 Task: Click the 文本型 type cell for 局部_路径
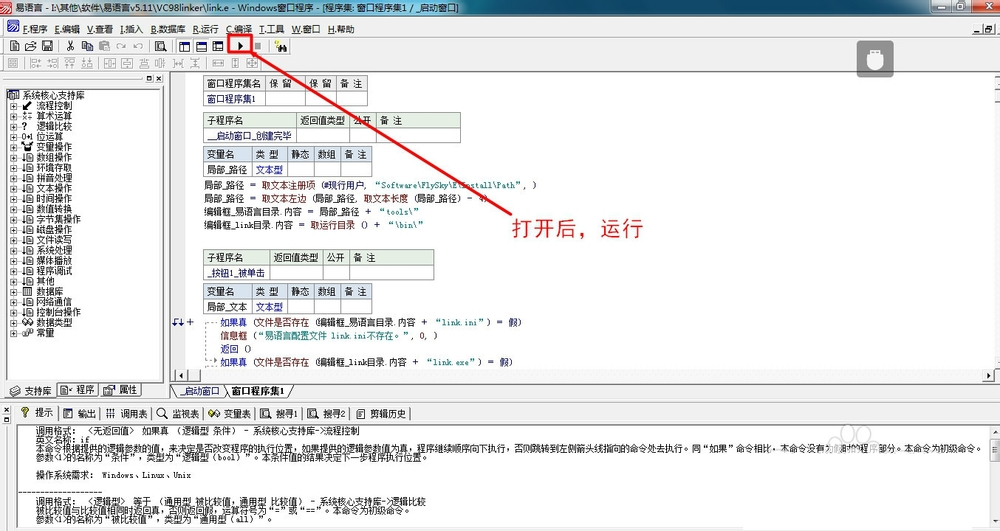click(269, 170)
